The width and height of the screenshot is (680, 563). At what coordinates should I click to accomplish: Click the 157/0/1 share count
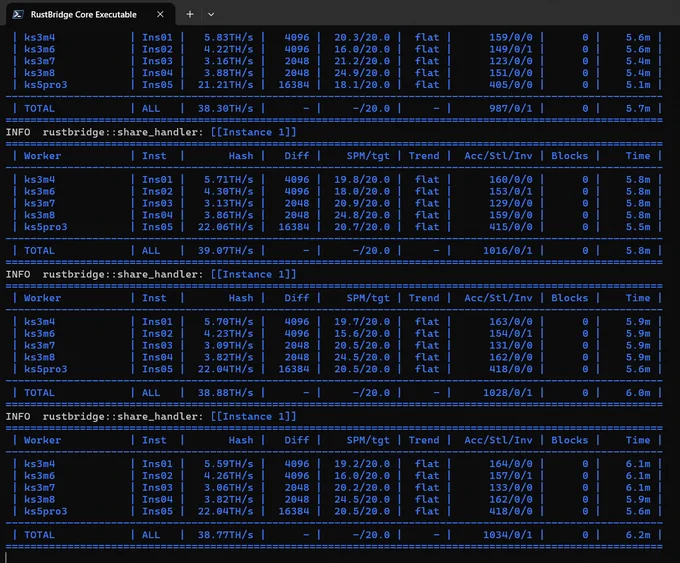tap(511, 476)
